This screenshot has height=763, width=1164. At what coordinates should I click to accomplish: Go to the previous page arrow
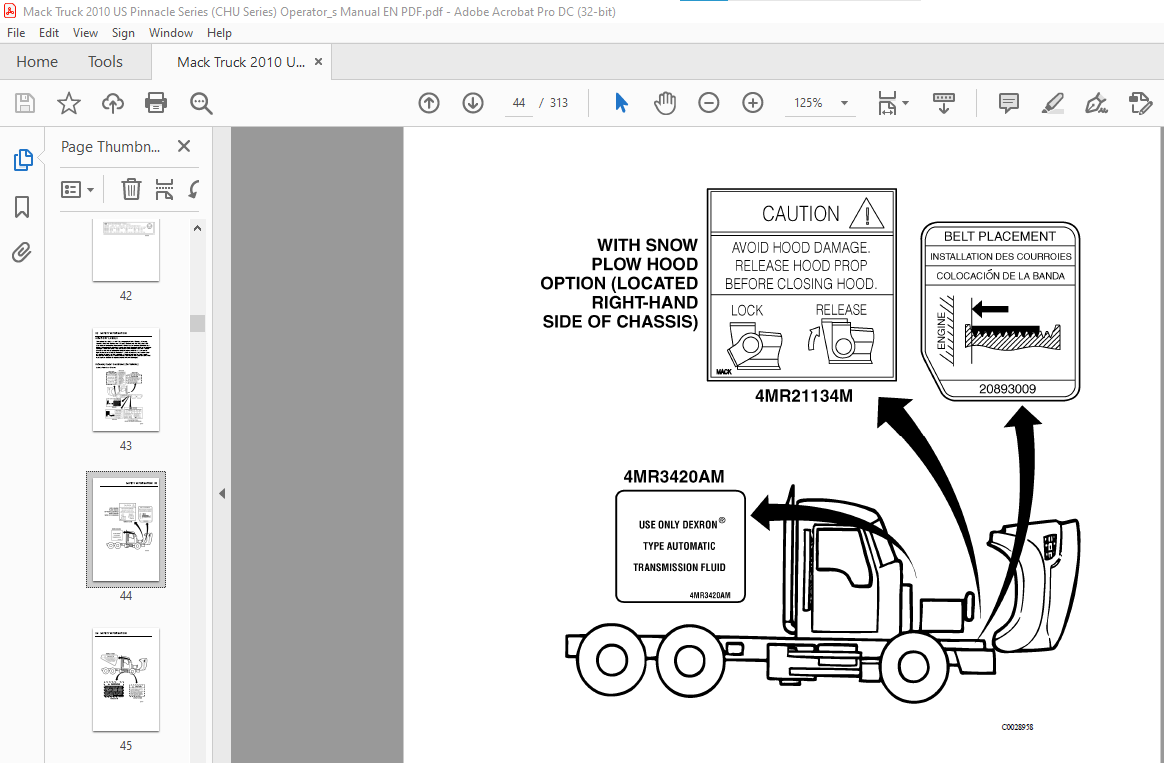[429, 102]
